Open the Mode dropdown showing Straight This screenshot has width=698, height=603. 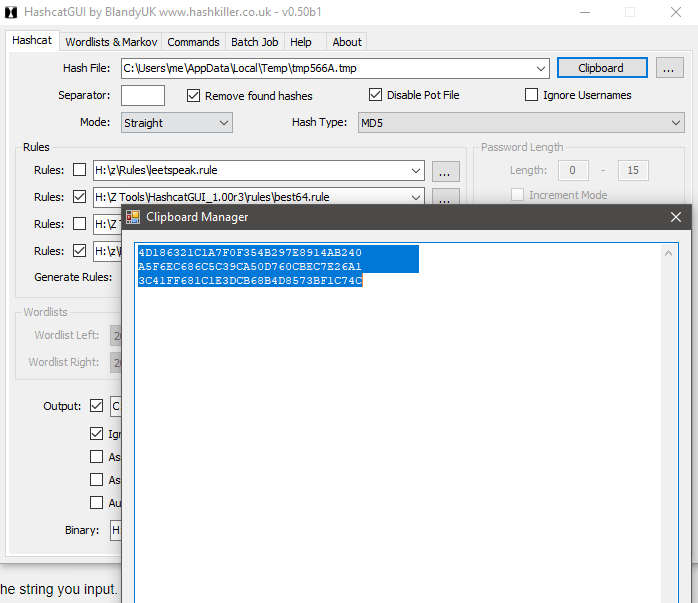pos(176,123)
